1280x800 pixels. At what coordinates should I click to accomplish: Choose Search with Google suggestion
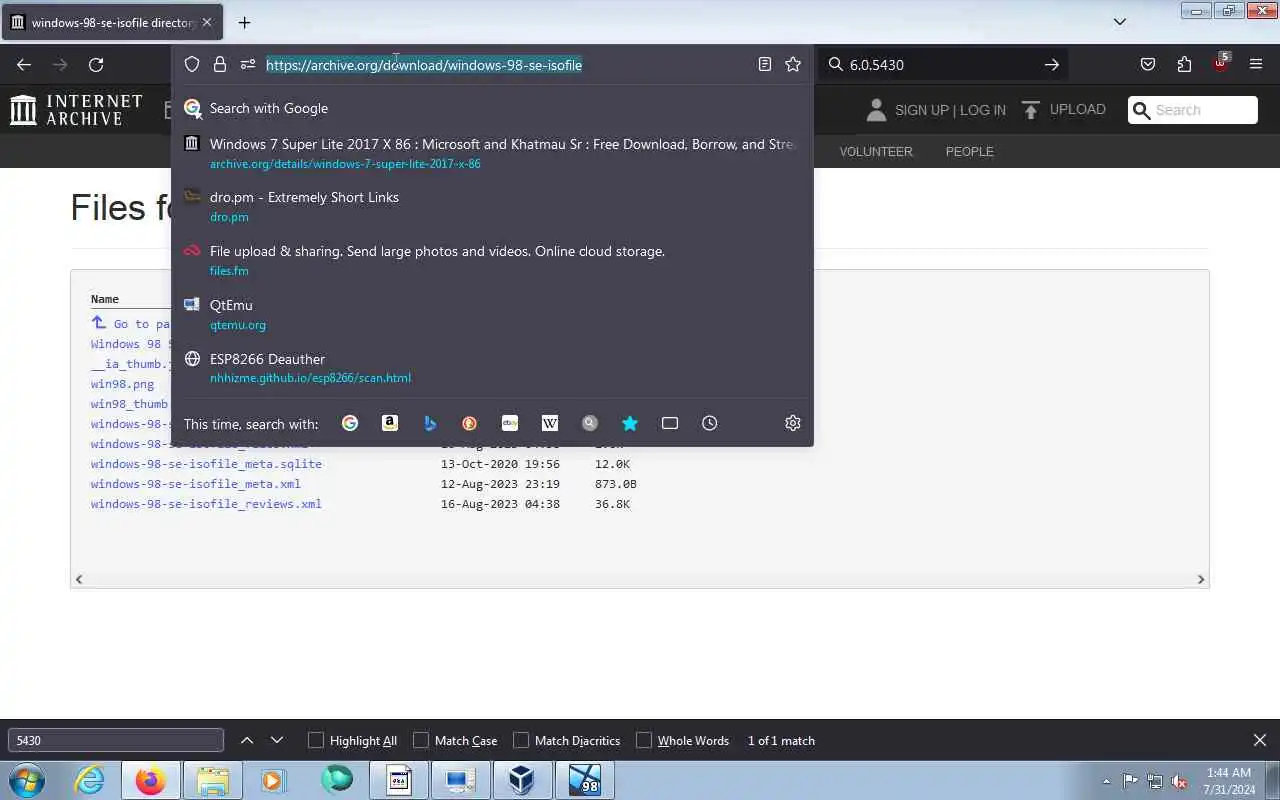(x=492, y=108)
